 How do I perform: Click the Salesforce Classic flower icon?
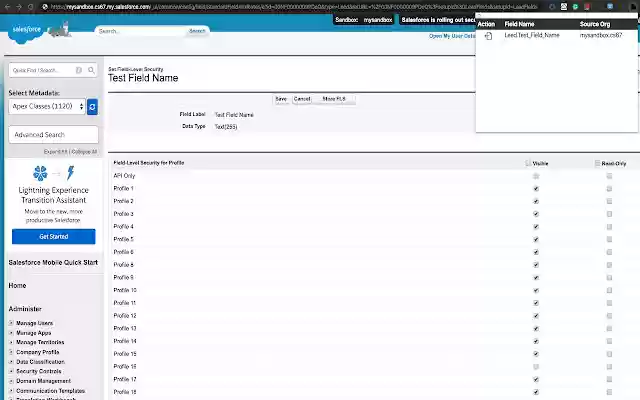[x=40, y=173]
